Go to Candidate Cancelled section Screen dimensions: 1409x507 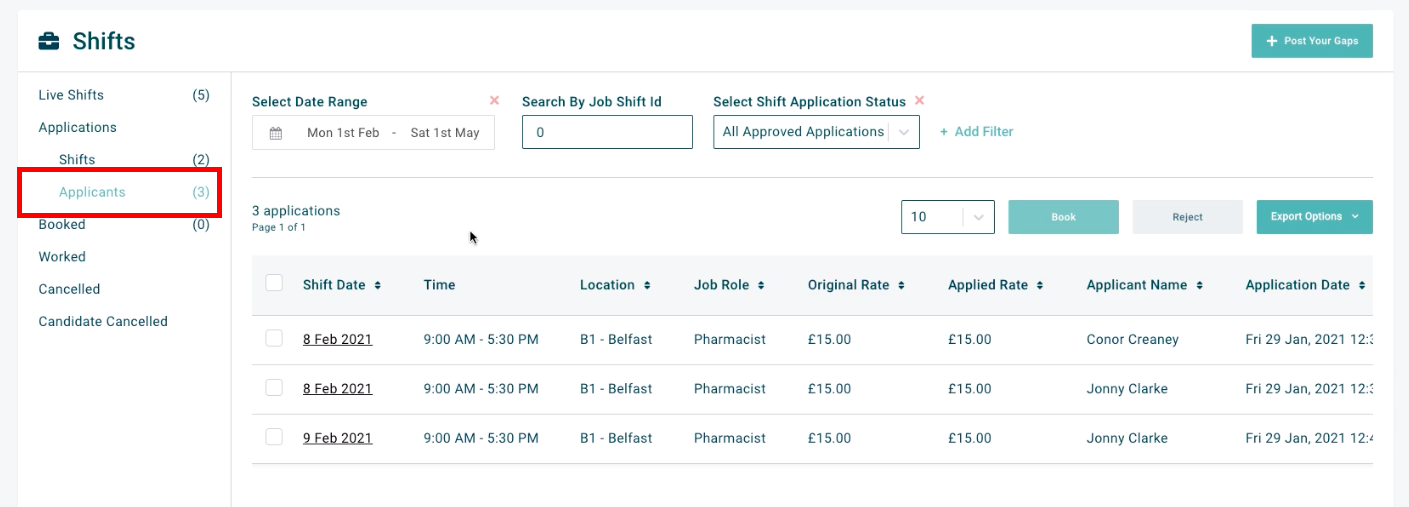click(x=103, y=321)
